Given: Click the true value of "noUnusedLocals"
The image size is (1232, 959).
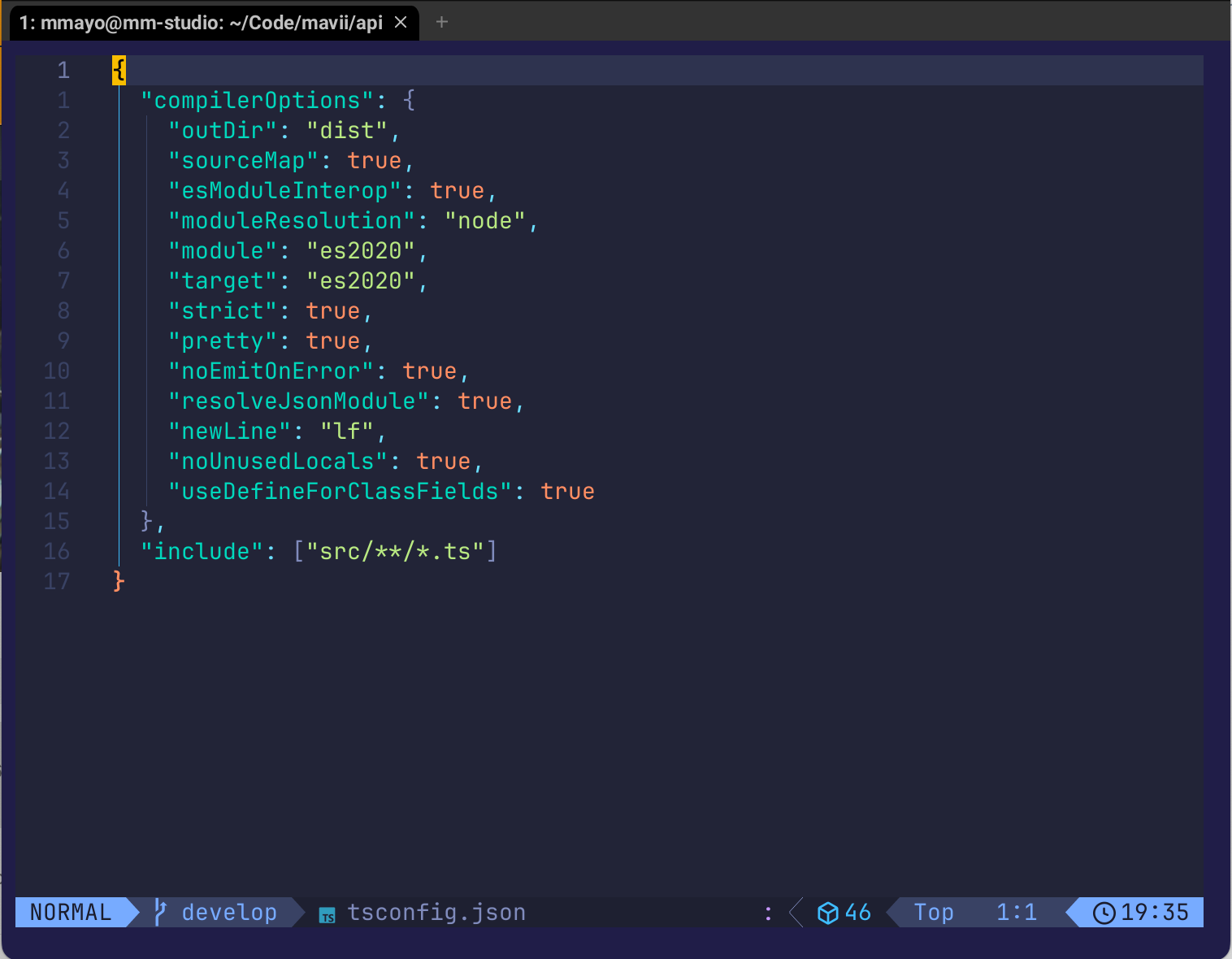Looking at the screenshot, I should 444,462.
